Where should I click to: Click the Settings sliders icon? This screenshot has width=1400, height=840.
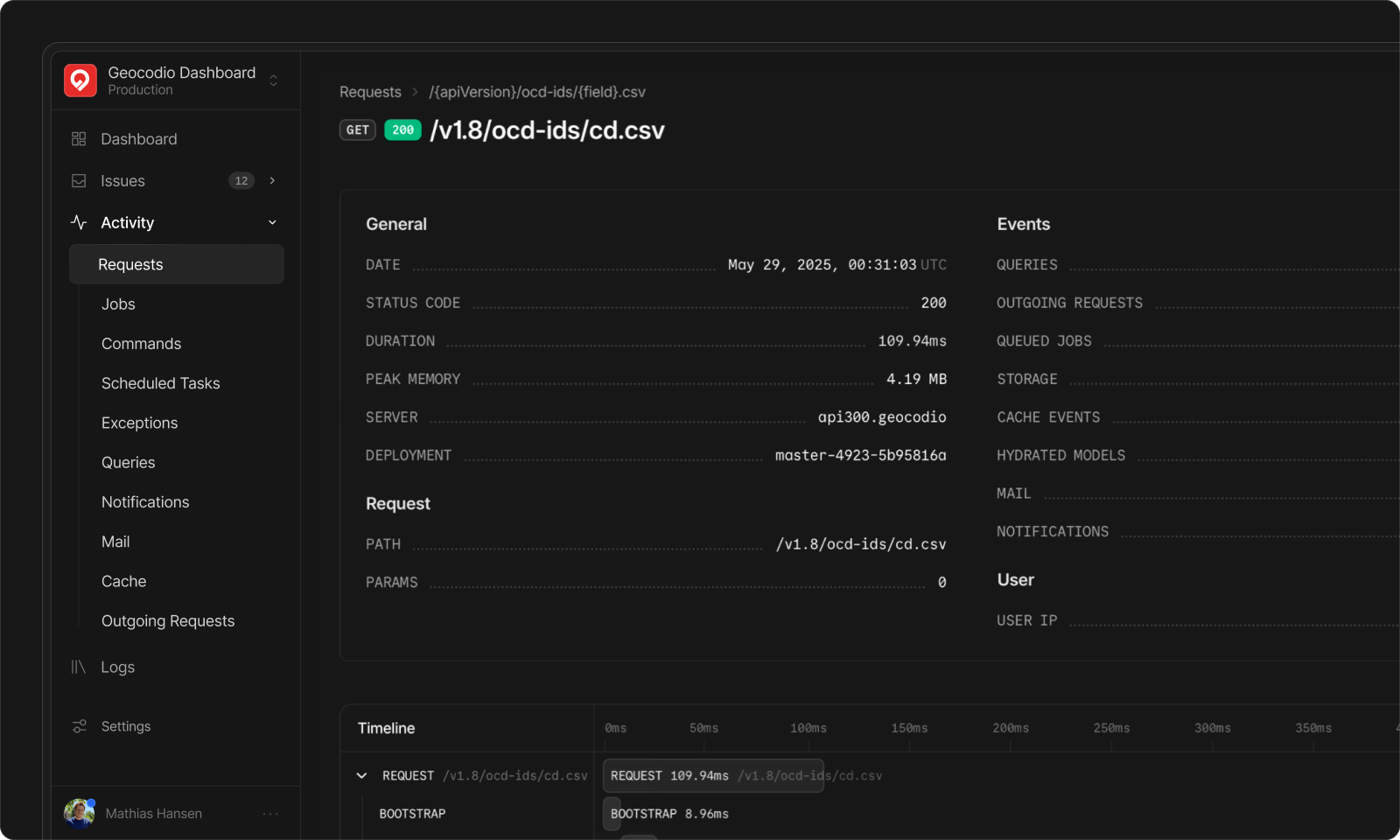(80, 726)
